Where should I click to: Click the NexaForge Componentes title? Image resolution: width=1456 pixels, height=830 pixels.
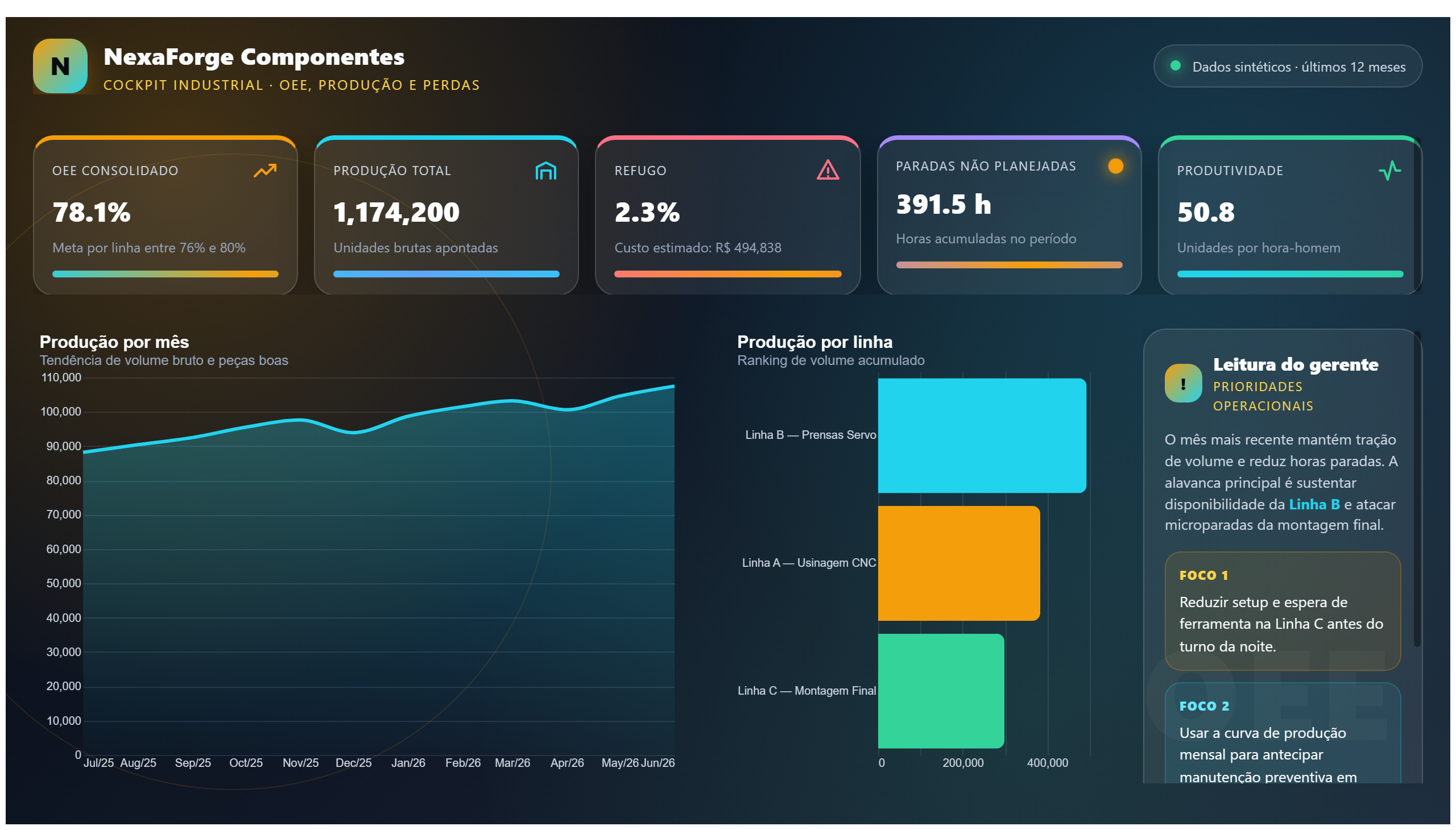click(254, 56)
